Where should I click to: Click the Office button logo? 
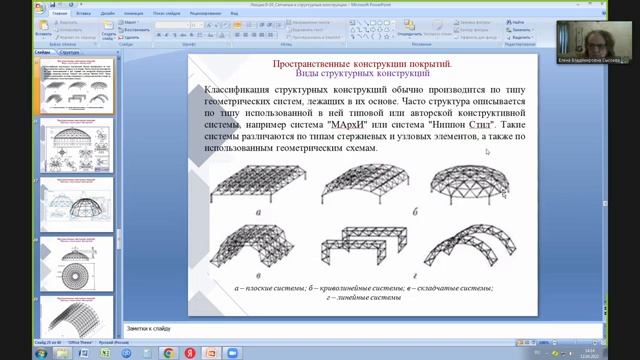[x=40, y=8]
